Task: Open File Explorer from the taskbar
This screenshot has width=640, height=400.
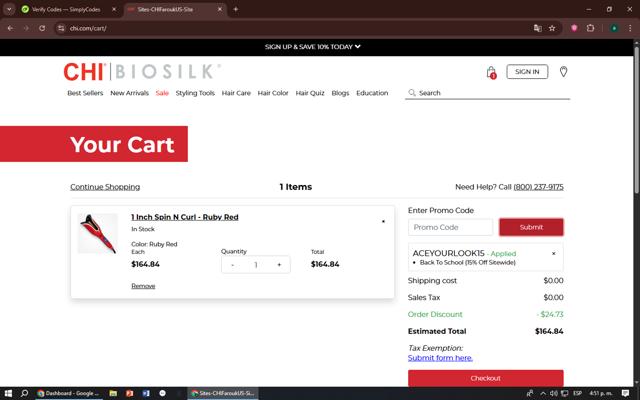Action: point(113,393)
